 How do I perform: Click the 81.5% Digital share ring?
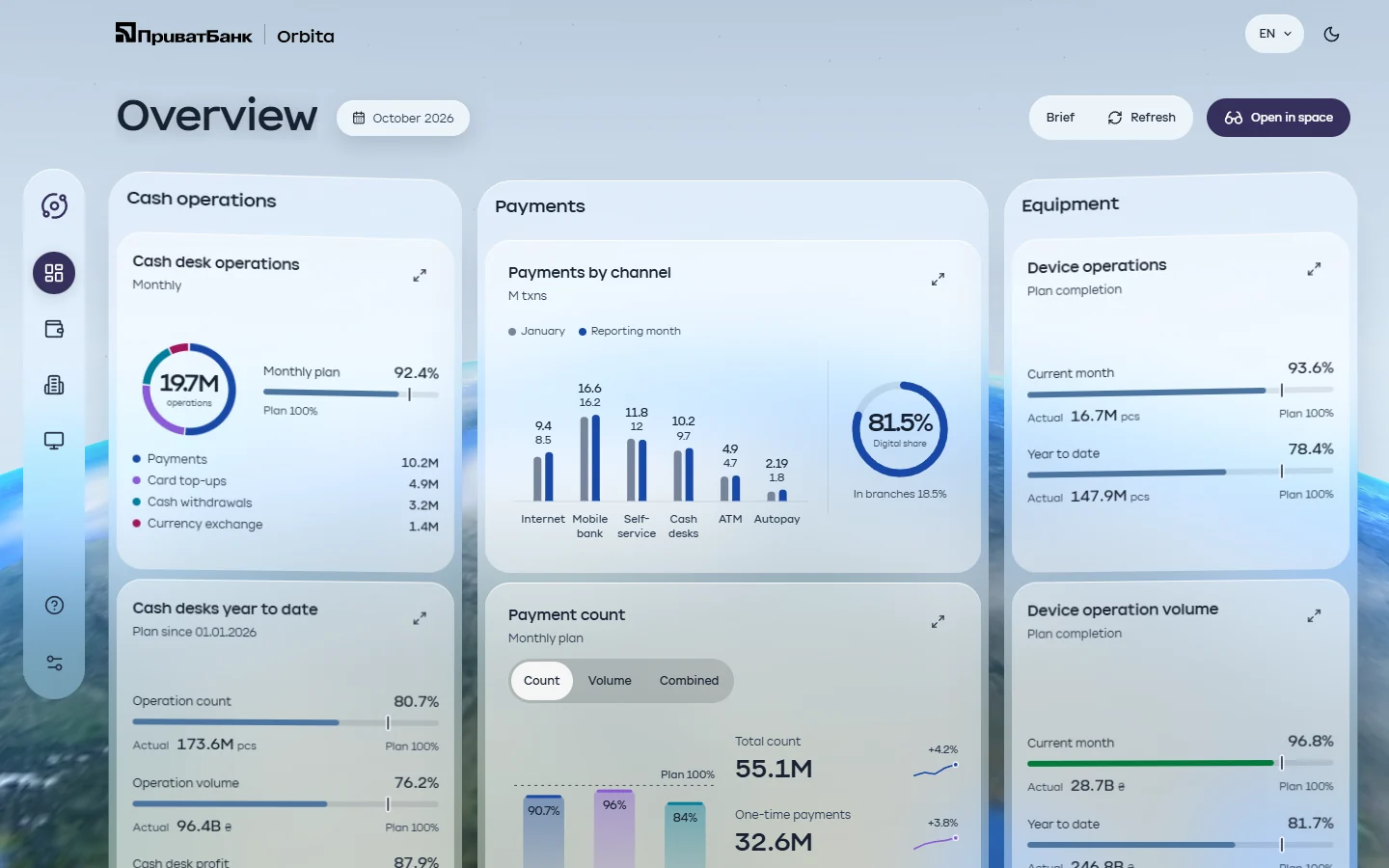pyautogui.click(x=900, y=429)
